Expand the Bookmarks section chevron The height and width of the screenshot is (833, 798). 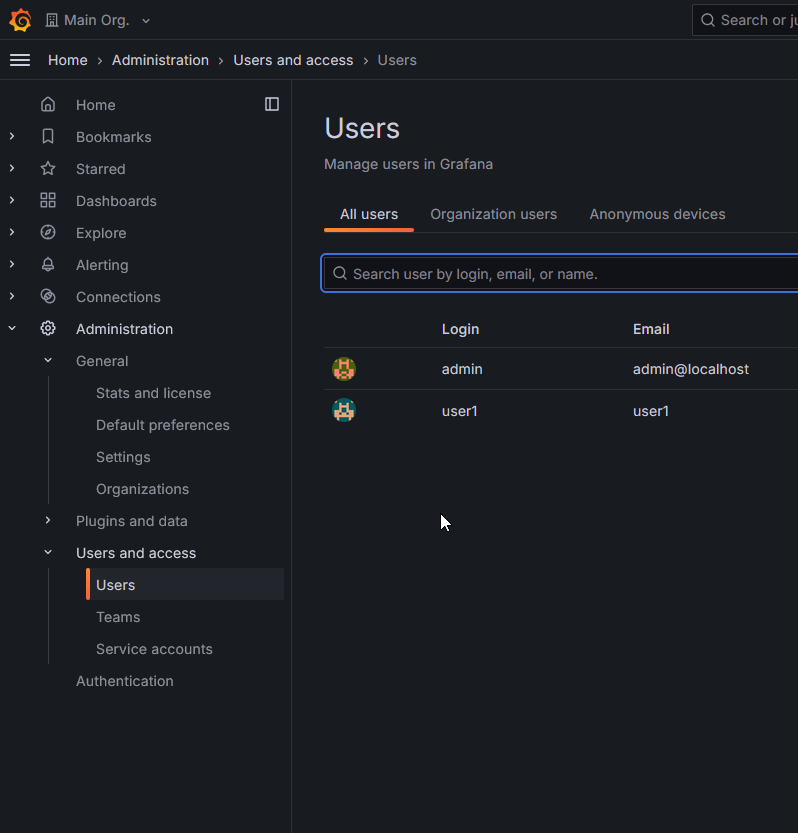click(x=12, y=137)
